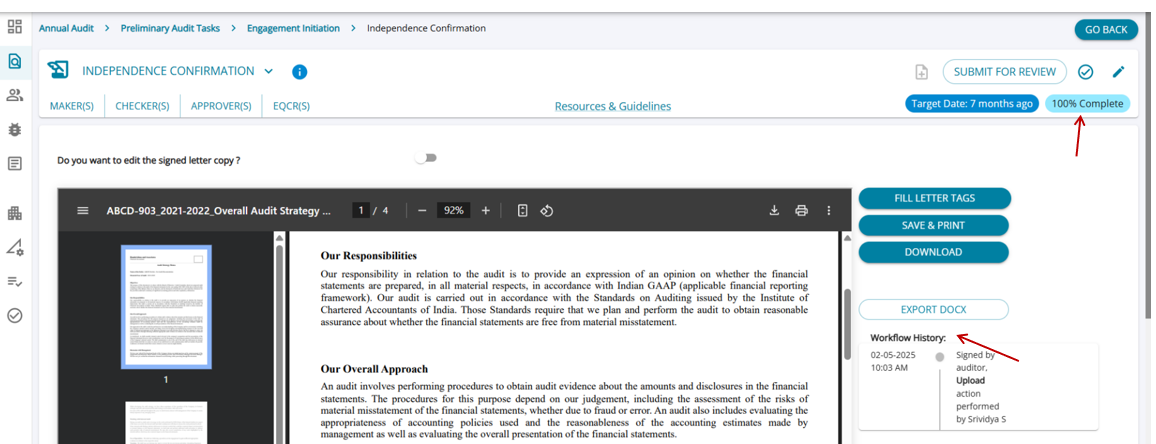Click the DOWNLOAD button
The width and height of the screenshot is (1156, 444).
click(934, 252)
